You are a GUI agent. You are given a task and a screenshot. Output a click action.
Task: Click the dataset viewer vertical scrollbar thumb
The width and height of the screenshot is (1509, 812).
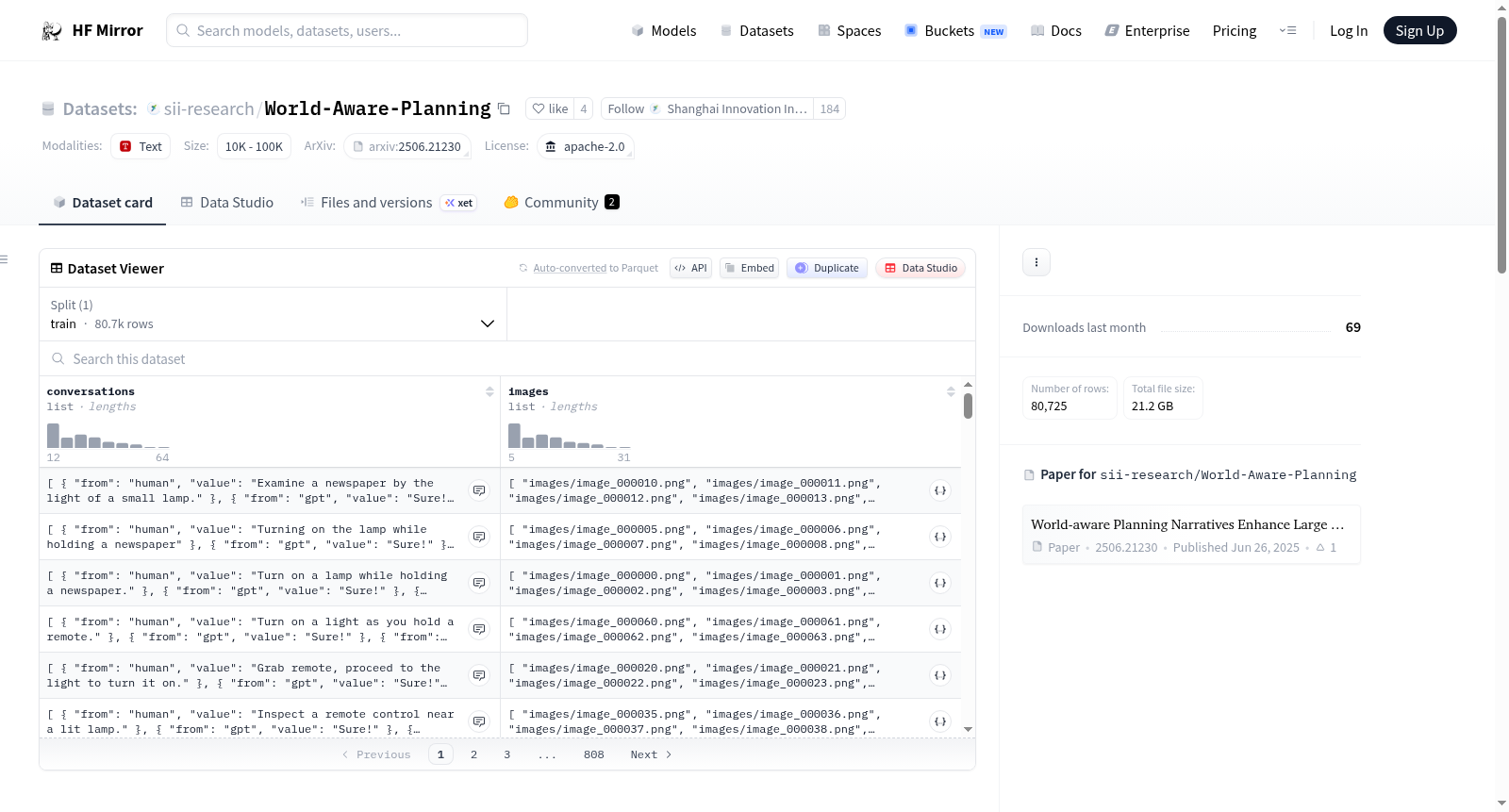click(968, 406)
